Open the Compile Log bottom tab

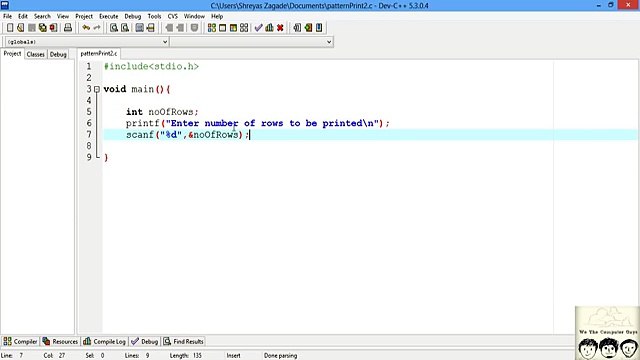[x=104, y=341]
